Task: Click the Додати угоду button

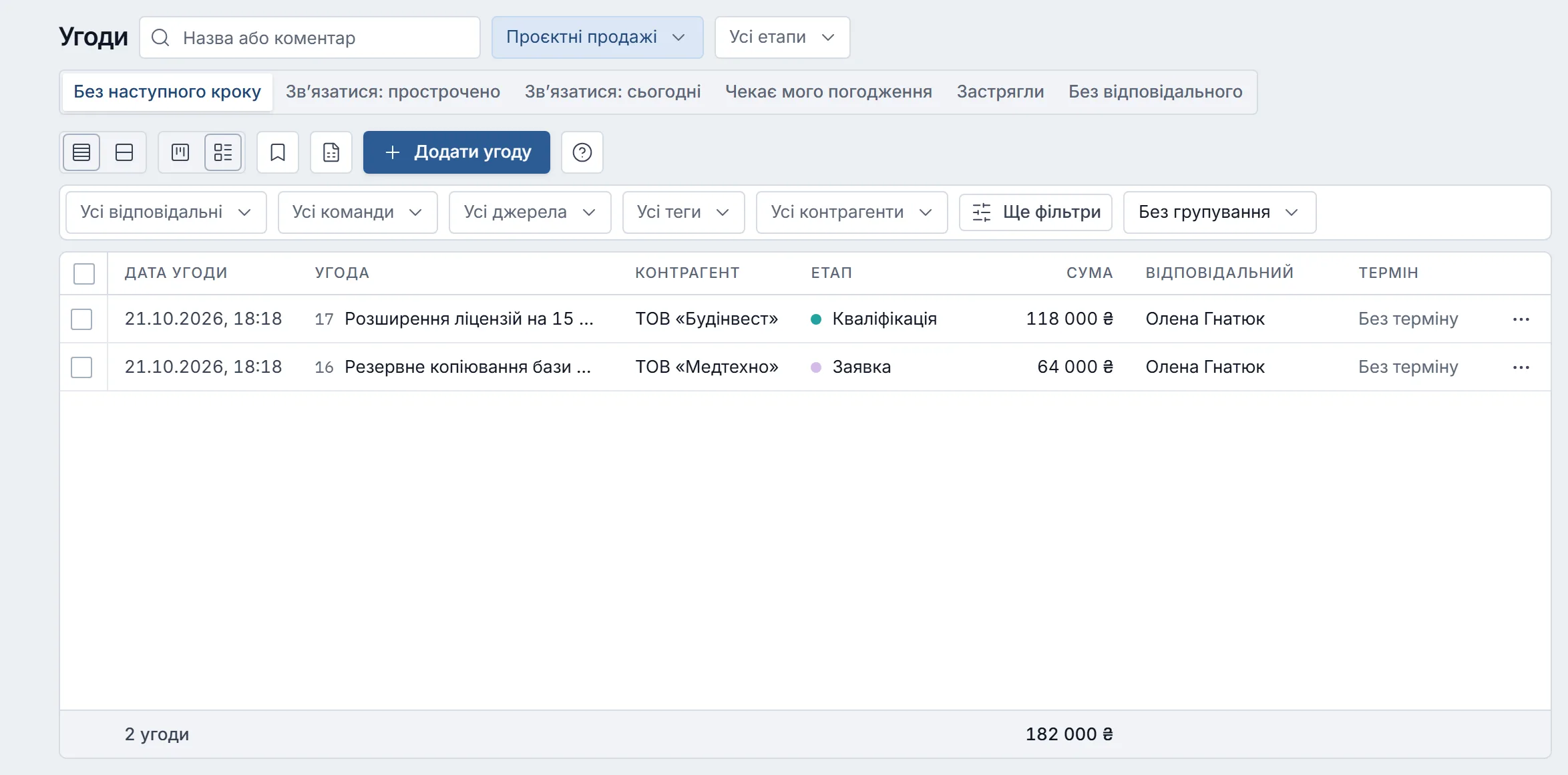Action: click(x=457, y=152)
